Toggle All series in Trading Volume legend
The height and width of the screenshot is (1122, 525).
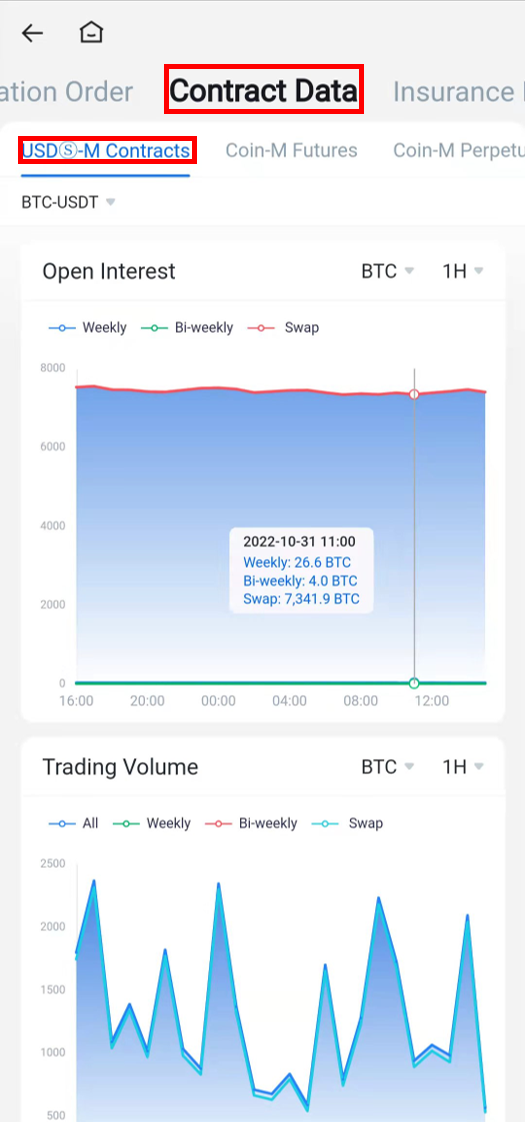click(74, 824)
